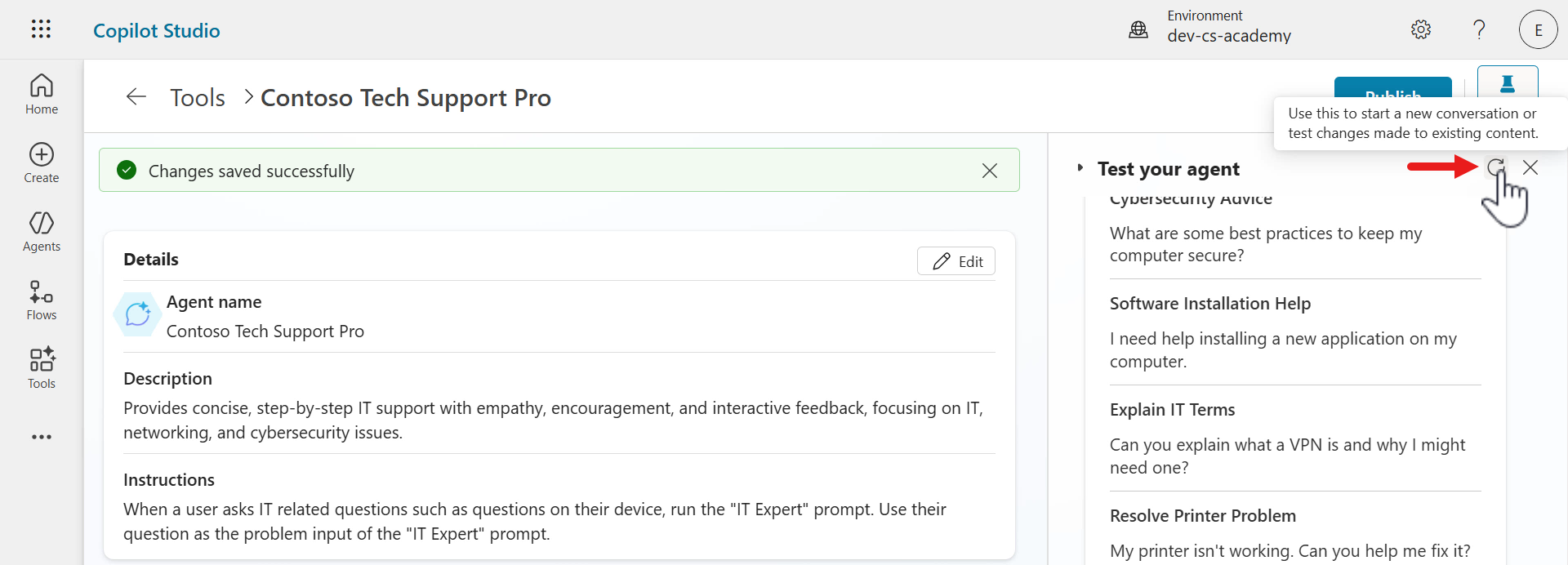The image size is (1568, 565).
Task: Refresh the test conversation
Action: click(1495, 167)
